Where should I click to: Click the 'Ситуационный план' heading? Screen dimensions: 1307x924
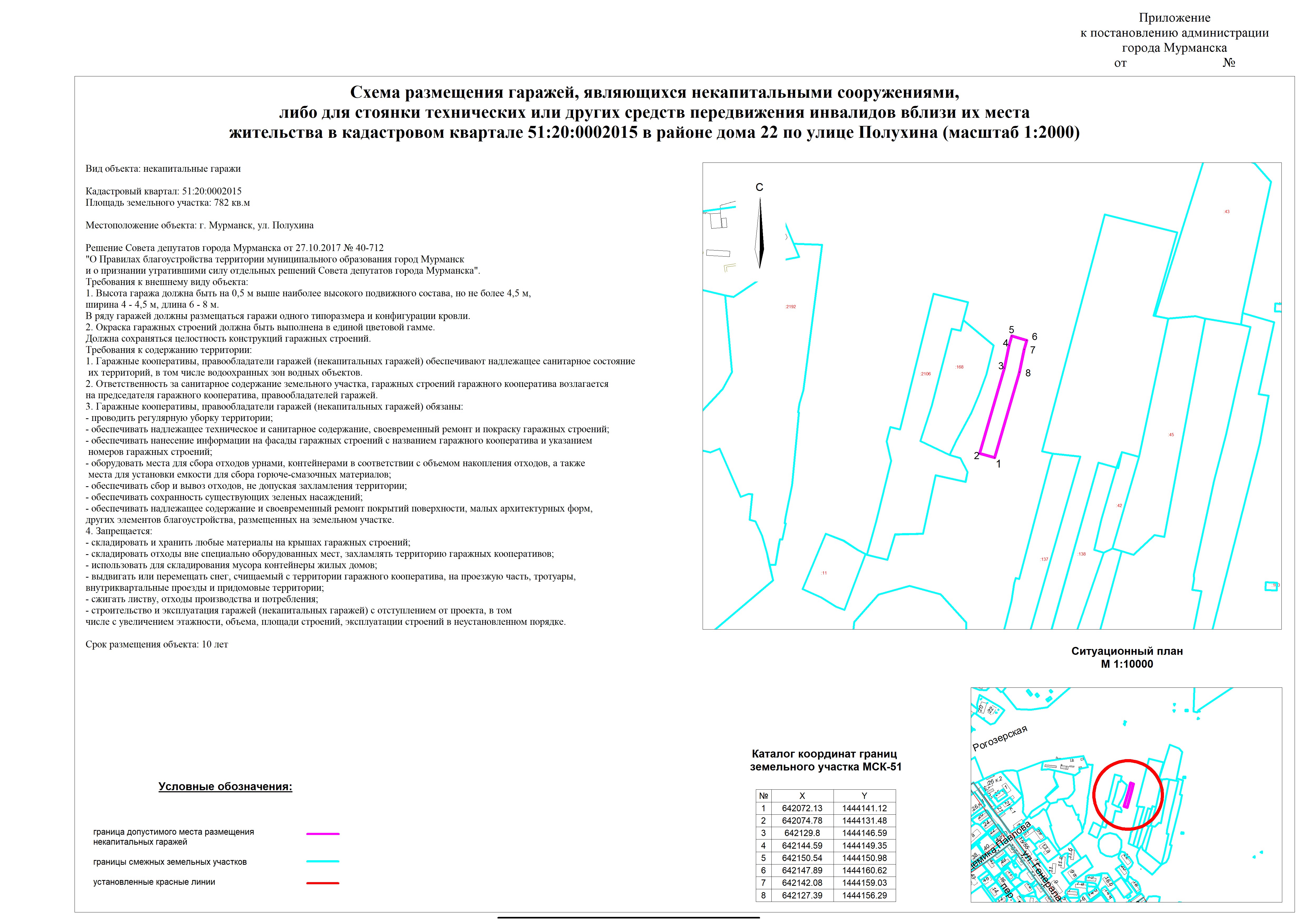pyautogui.click(x=1127, y=651)
